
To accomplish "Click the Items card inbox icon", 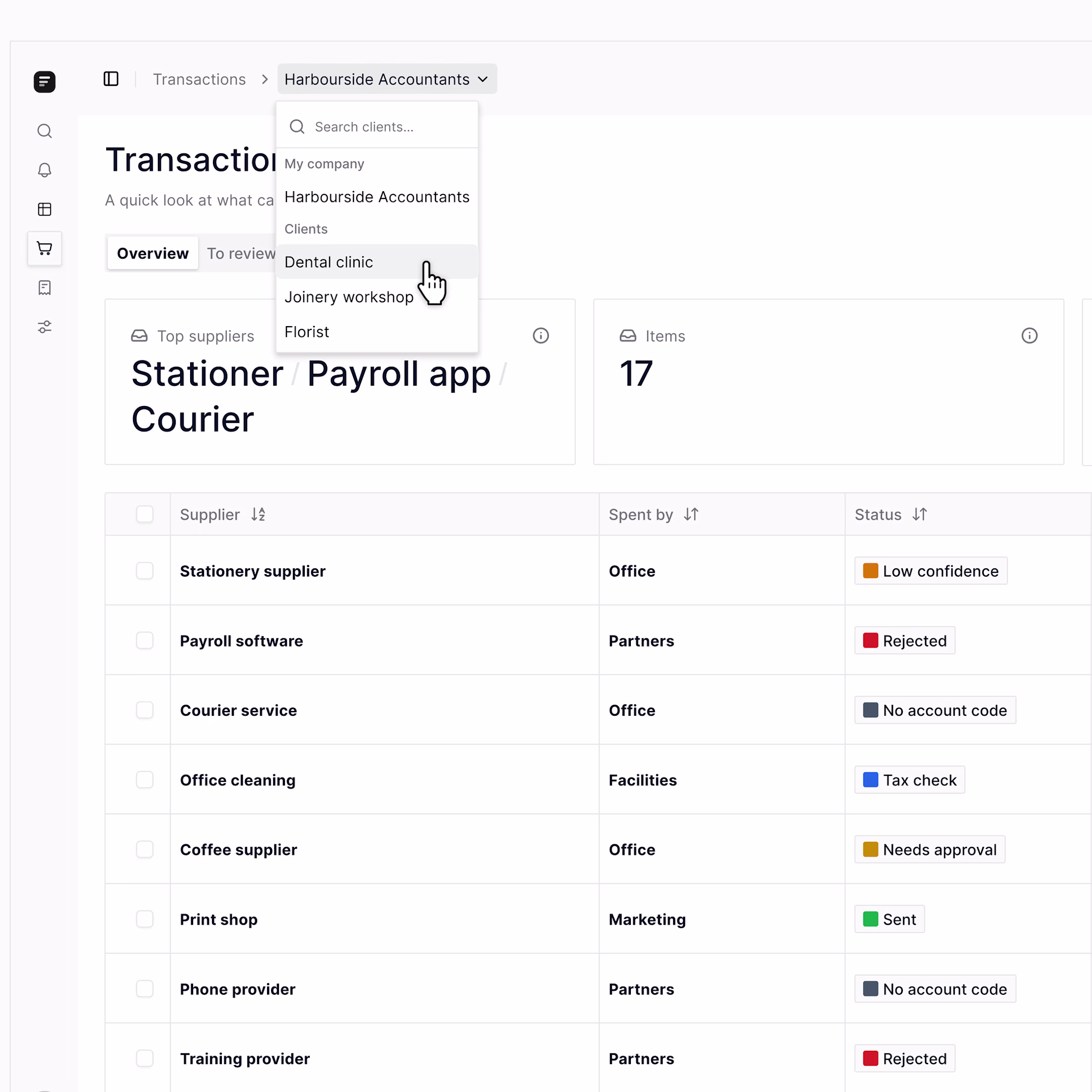I will [x=628, y=336].
